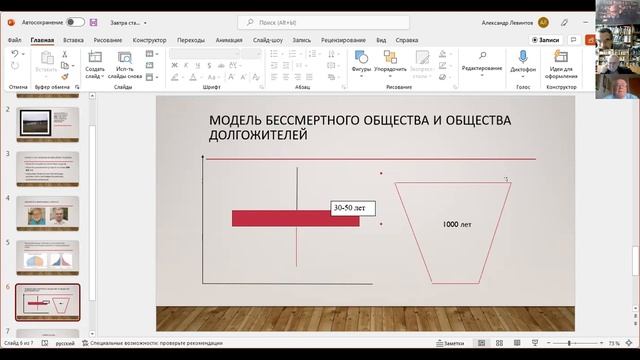Viewport: 640px width, 360px height.
Task: Expand the Copy dropdown arrow
Action: click(x=73, y=66)
